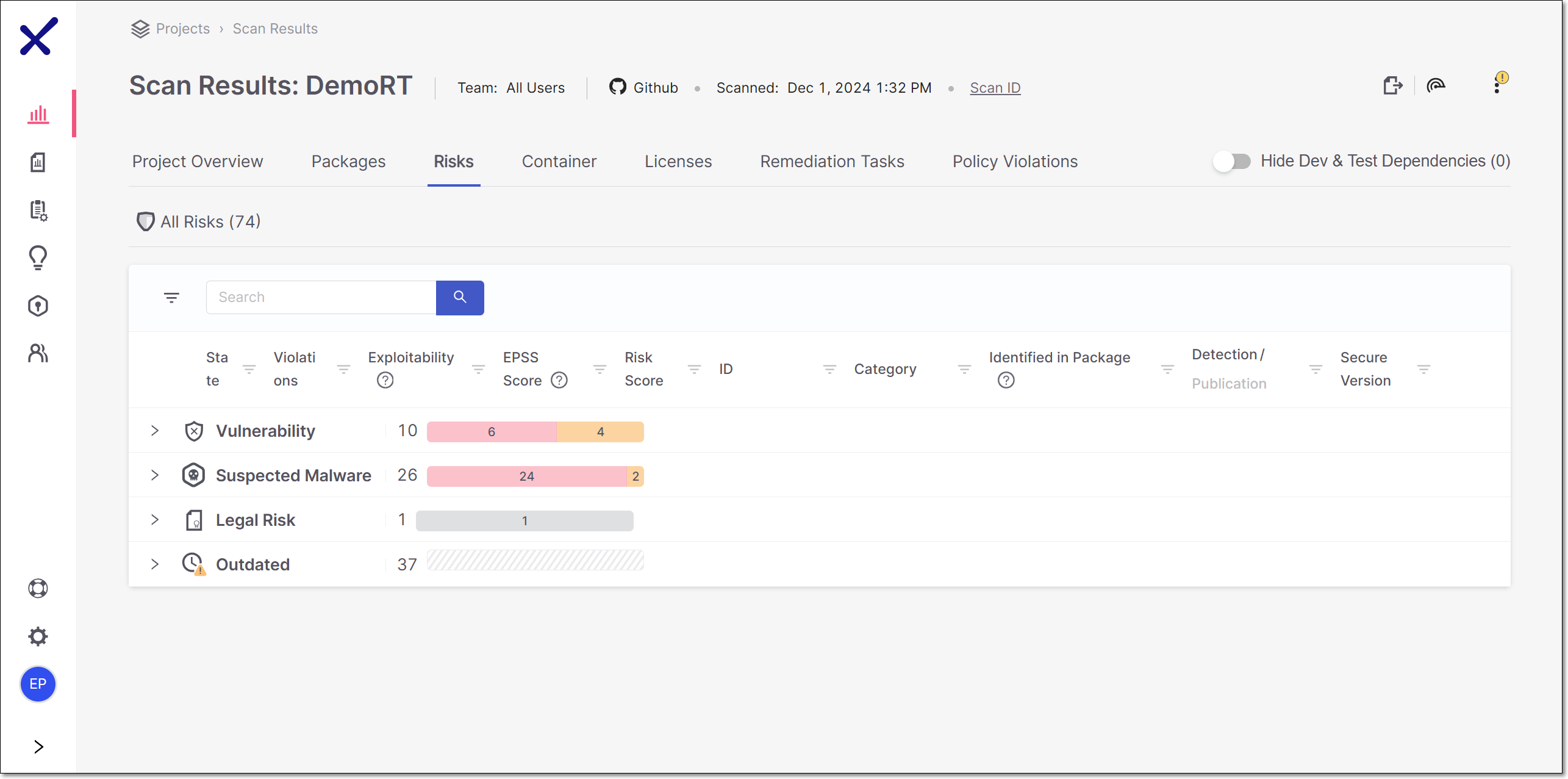The image size is (1568, 779).
Task: Click the EPSS Score help question icon
Action: pyautogui.click(x=559, y=381)
